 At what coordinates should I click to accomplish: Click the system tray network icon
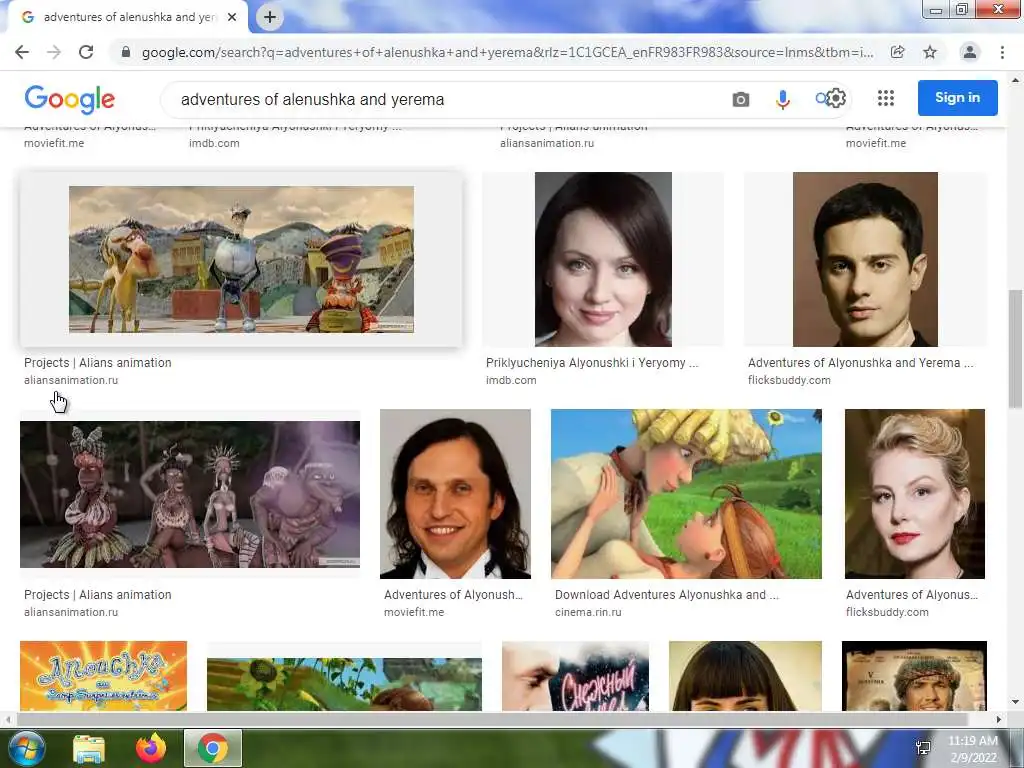click(x=924, y=748)
